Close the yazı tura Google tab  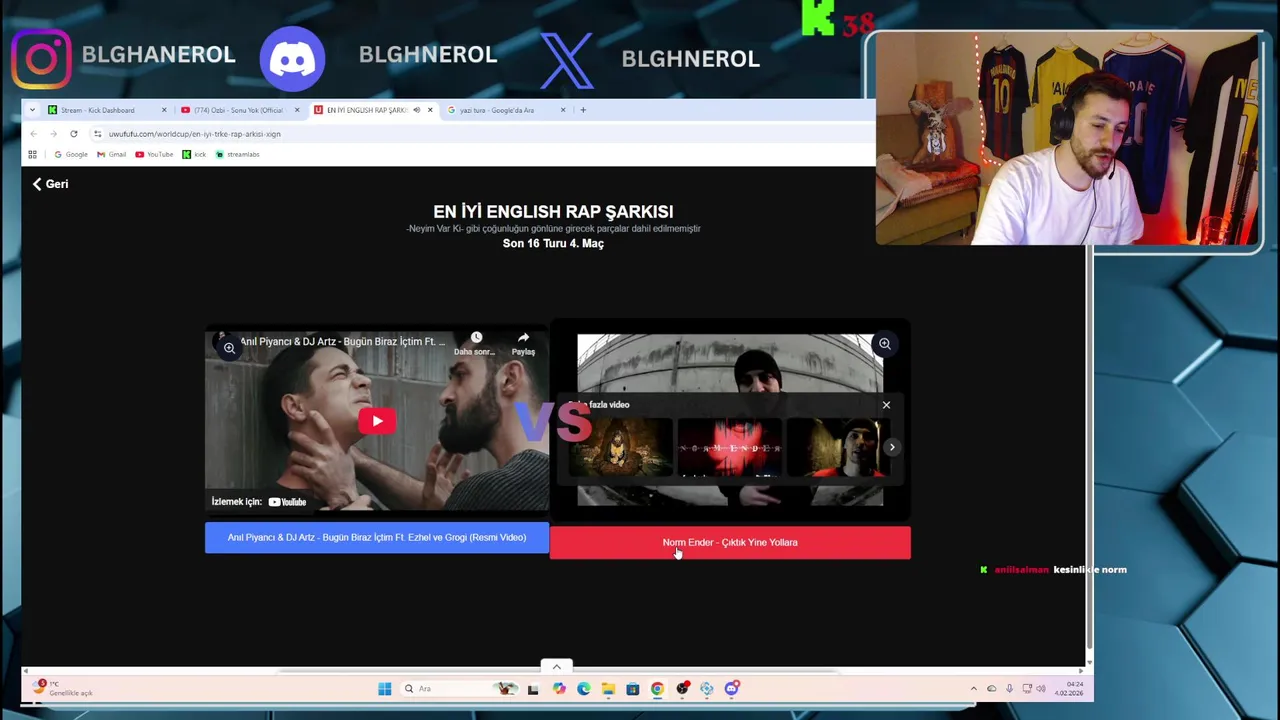[563, 110]
